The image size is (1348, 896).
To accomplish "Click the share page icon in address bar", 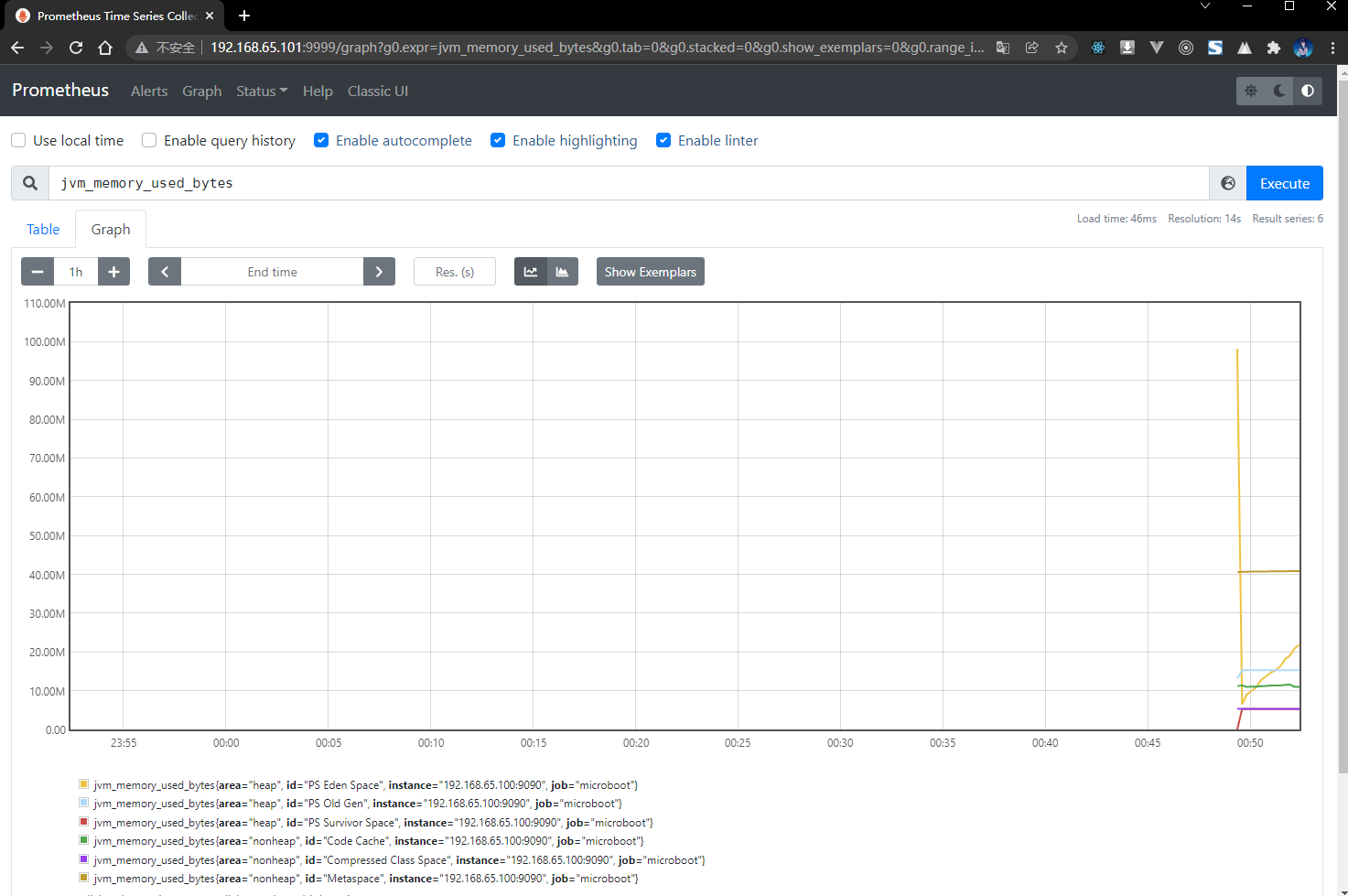I will (x=1032, y=48).
